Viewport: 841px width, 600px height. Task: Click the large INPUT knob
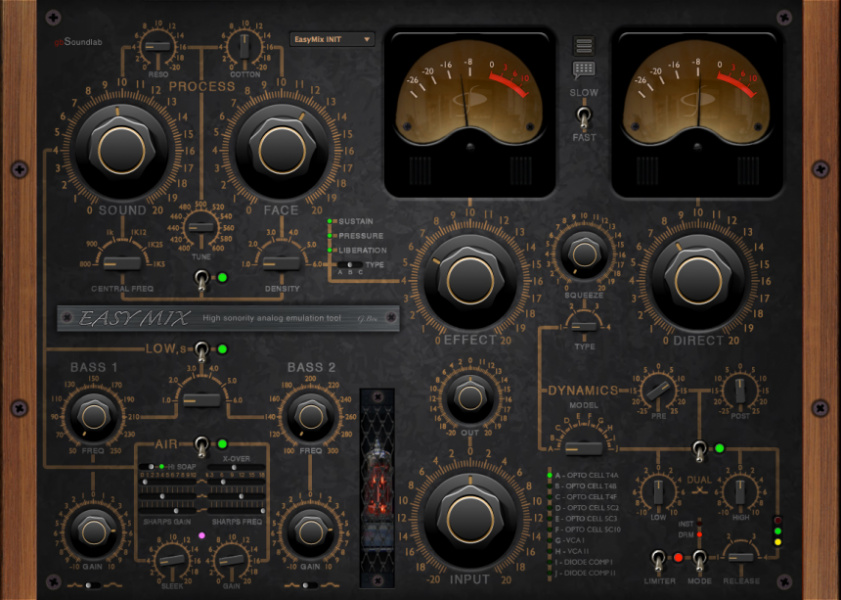click(470, 519)
